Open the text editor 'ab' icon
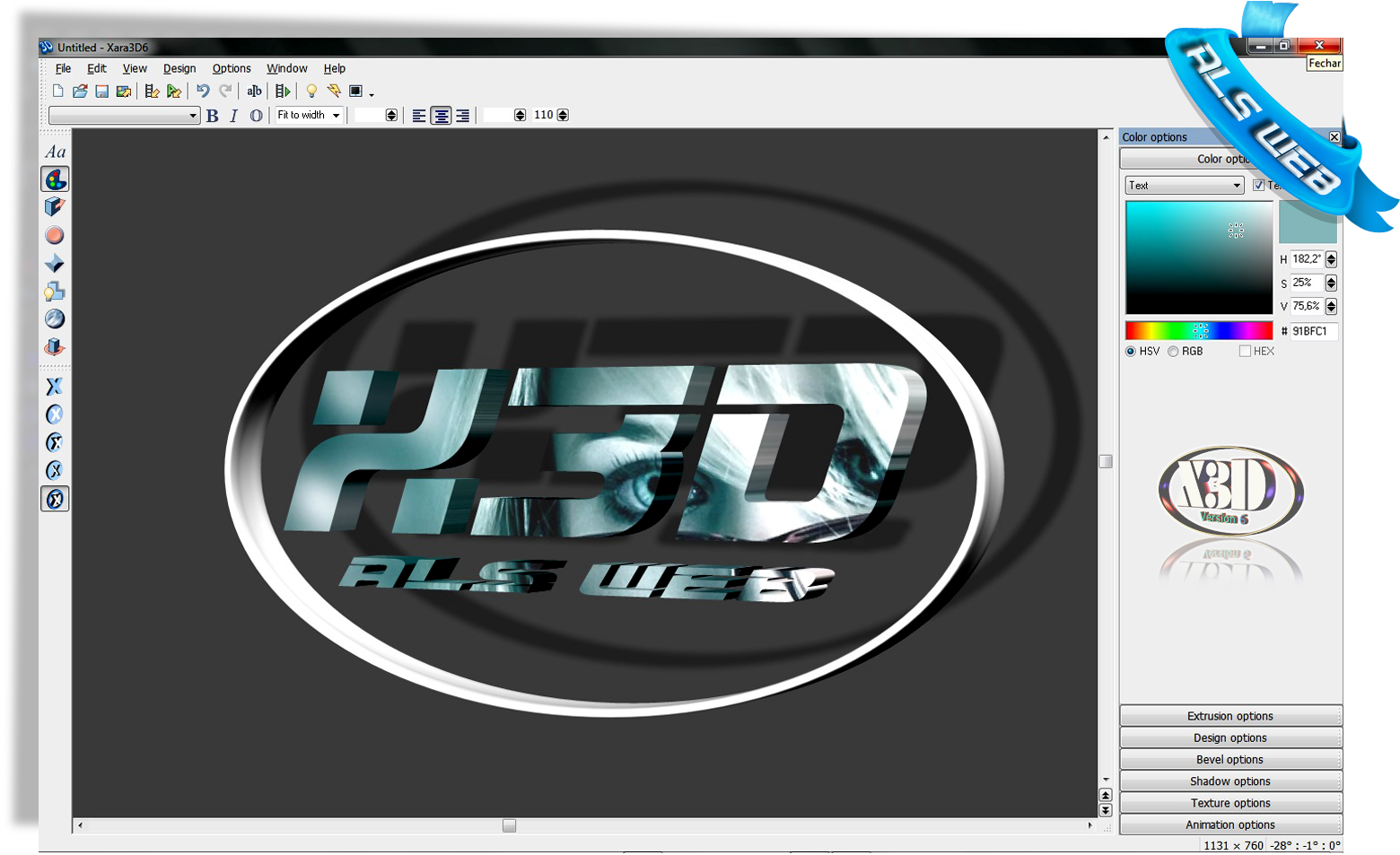Screen dimensions: 1400x855 255,91
